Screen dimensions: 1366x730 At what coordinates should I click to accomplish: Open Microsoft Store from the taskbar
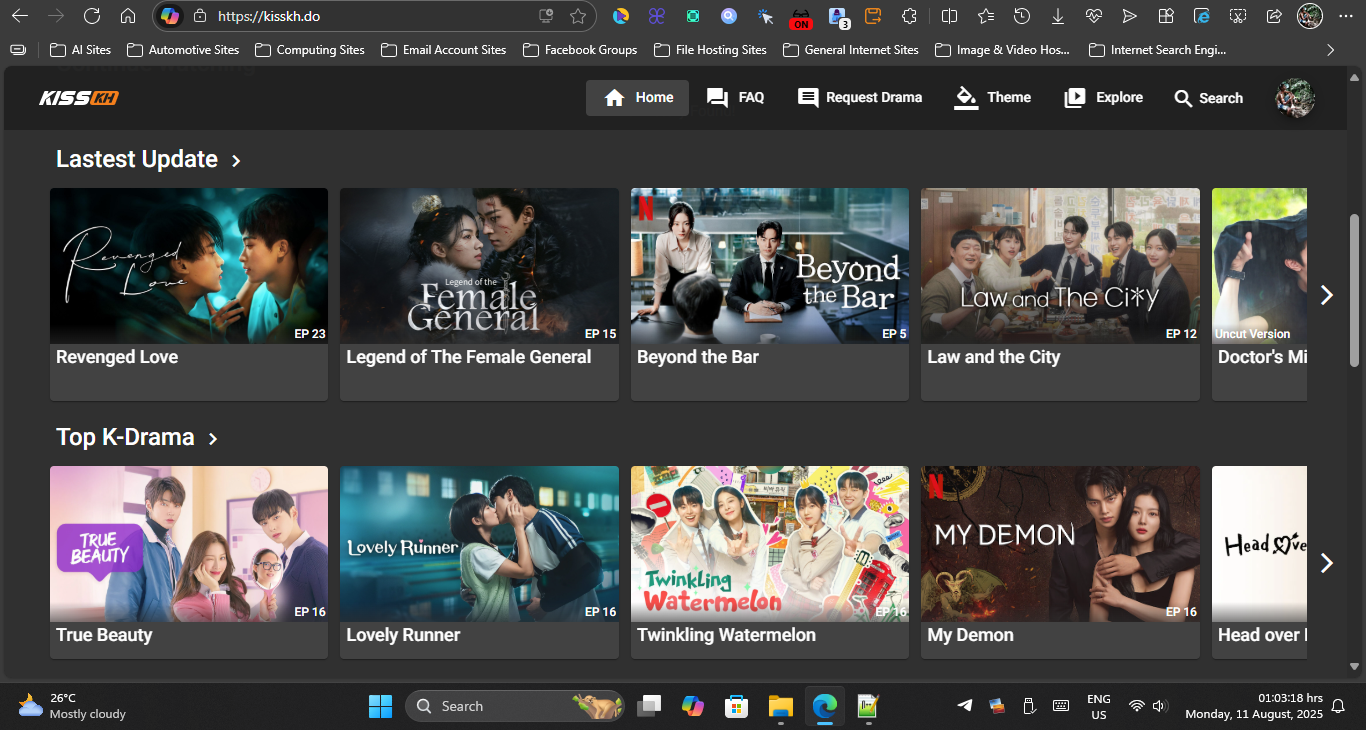tap(737, 706)
